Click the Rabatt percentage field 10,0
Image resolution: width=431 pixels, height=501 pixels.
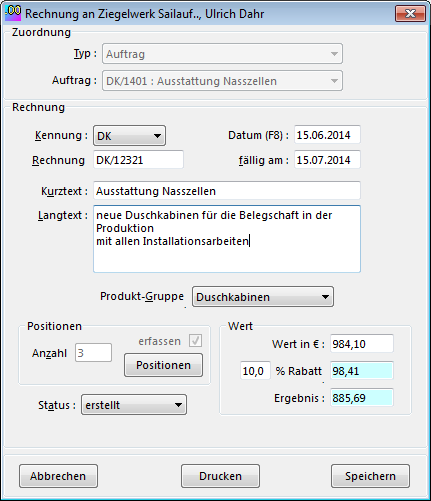[255, 370]
